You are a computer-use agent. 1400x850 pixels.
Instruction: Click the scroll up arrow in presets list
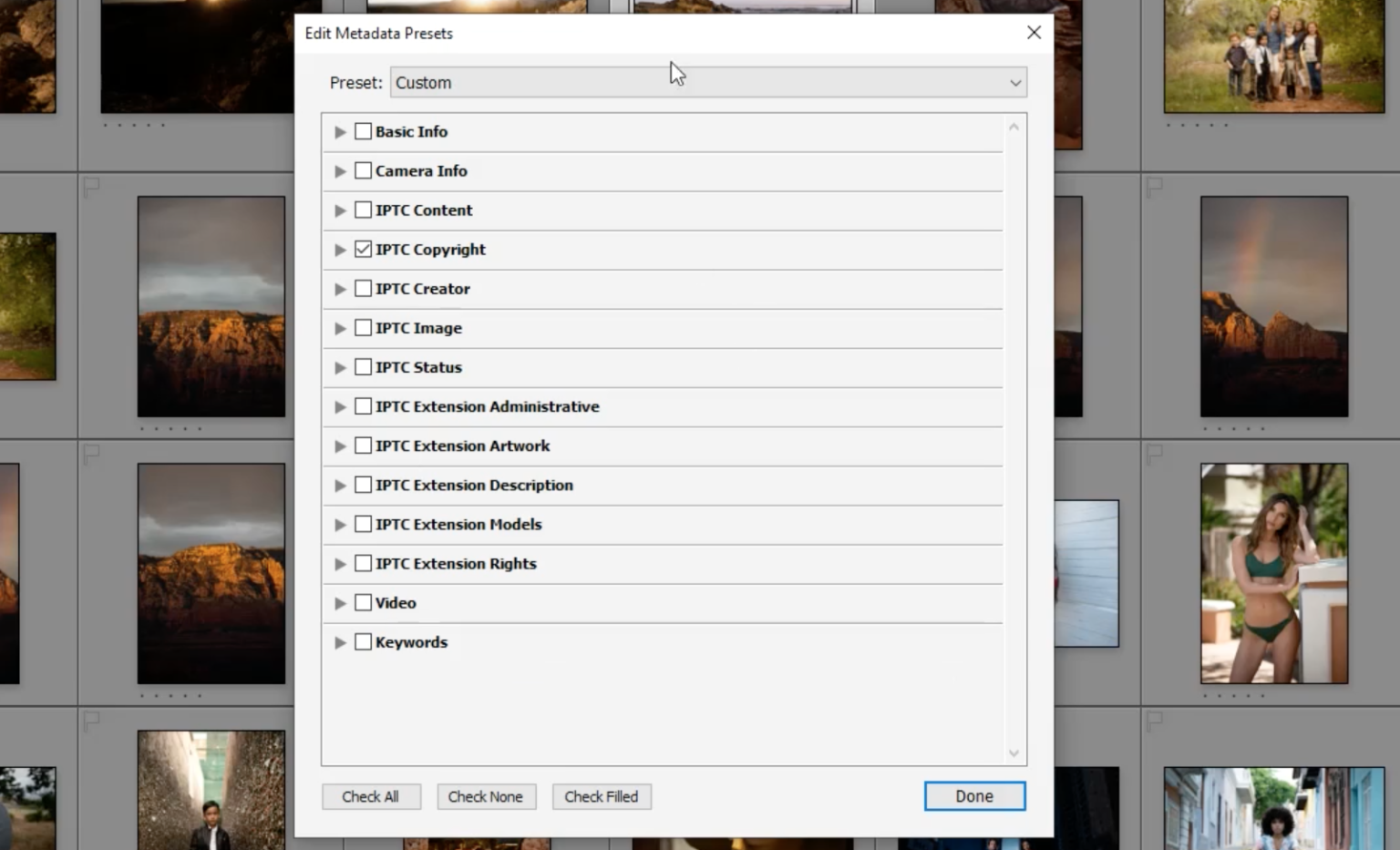click(1014, 127)
